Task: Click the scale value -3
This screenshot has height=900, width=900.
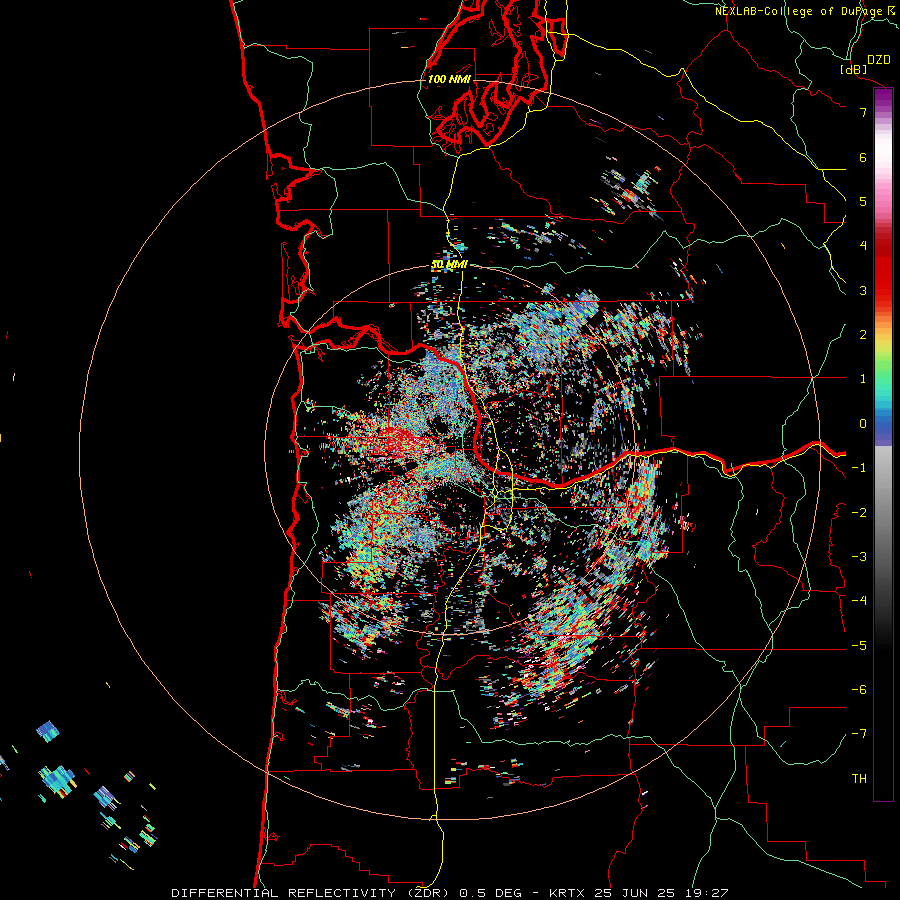Action: (859, 557)
